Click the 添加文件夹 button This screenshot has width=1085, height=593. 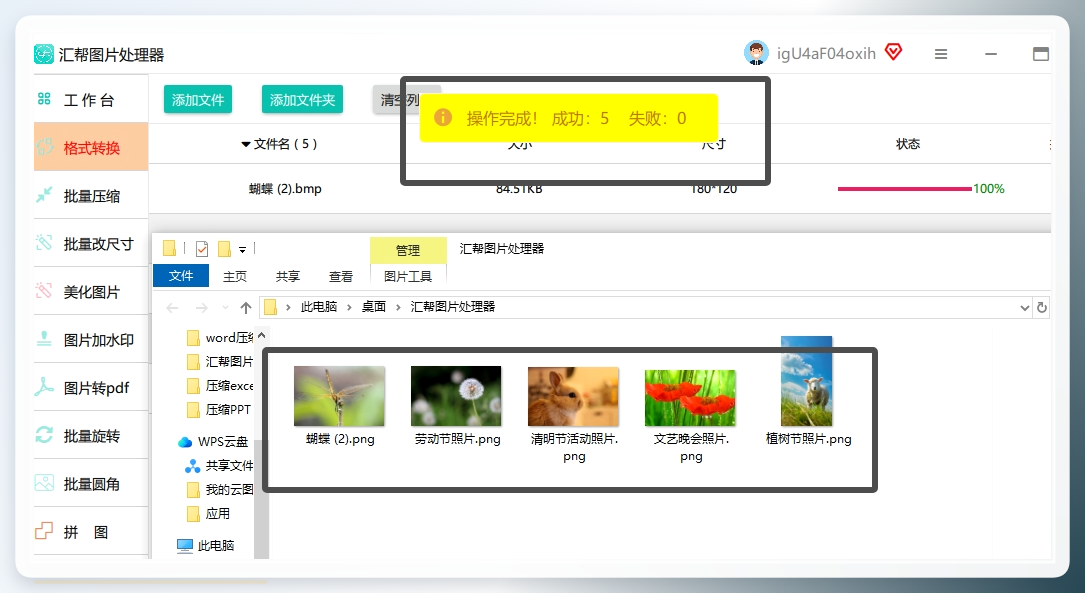(x=302, y=100)
